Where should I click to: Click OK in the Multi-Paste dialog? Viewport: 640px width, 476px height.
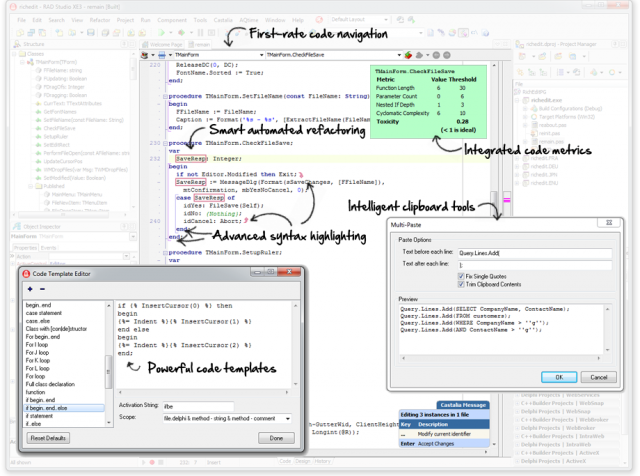(x=559, y=377)
